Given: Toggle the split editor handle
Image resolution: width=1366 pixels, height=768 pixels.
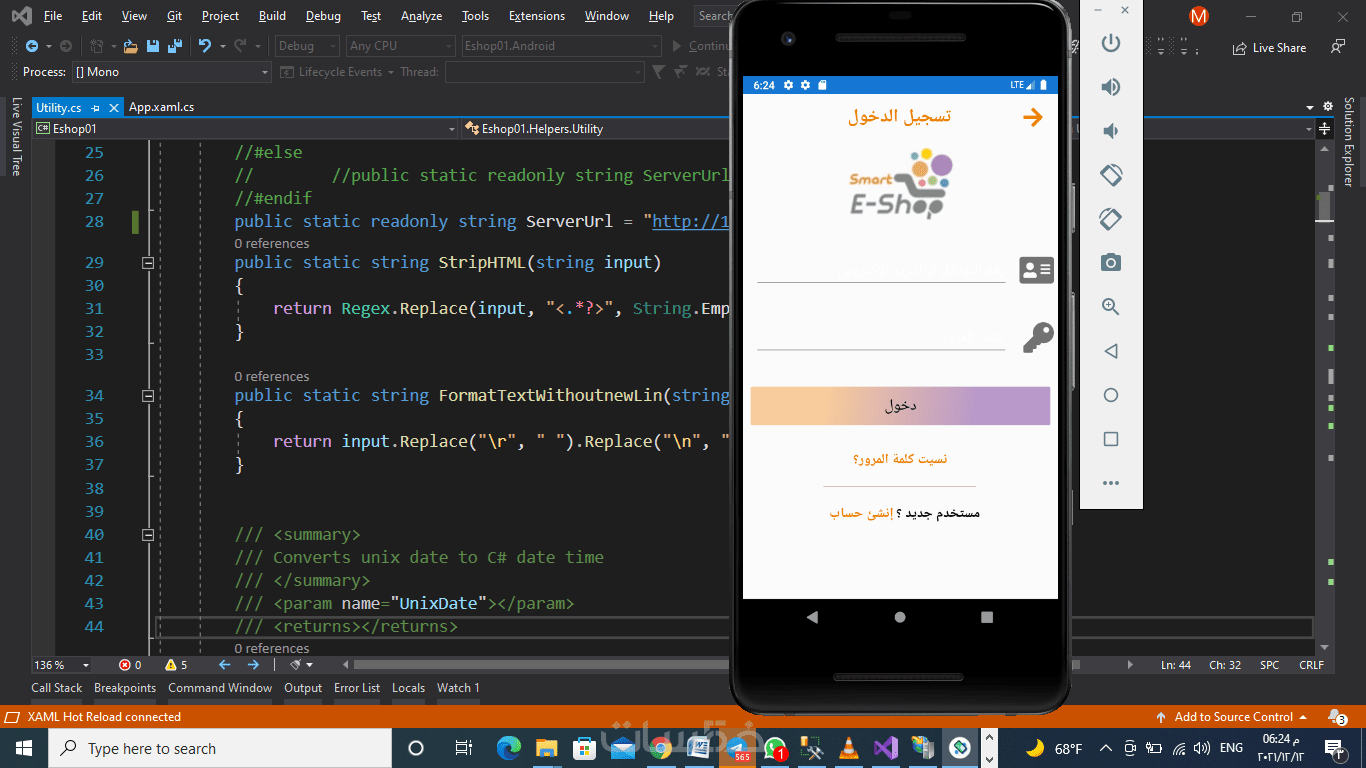Looking at the screenshot, I should pyautogui.click(x=1325, y=128).
